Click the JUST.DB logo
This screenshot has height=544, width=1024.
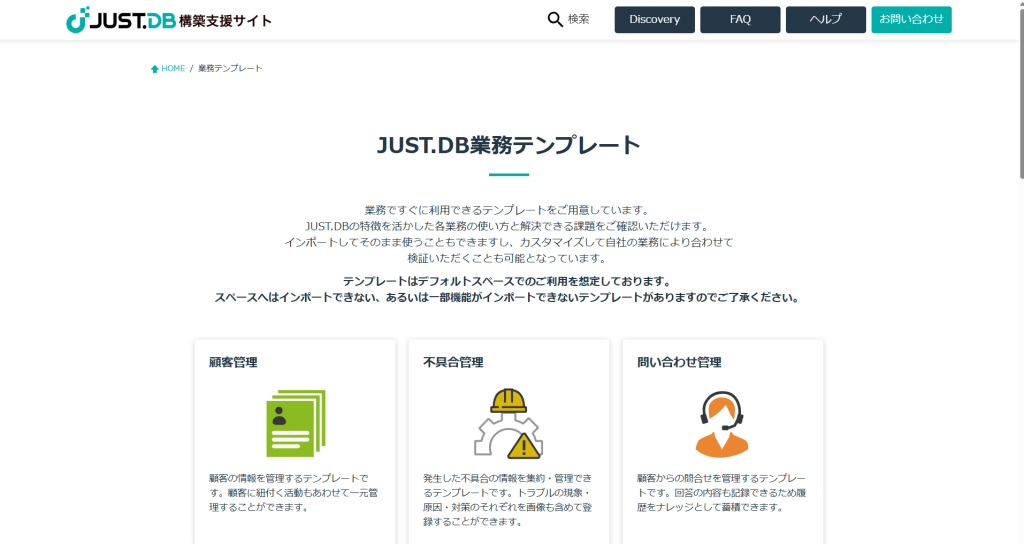click(121, 20)
